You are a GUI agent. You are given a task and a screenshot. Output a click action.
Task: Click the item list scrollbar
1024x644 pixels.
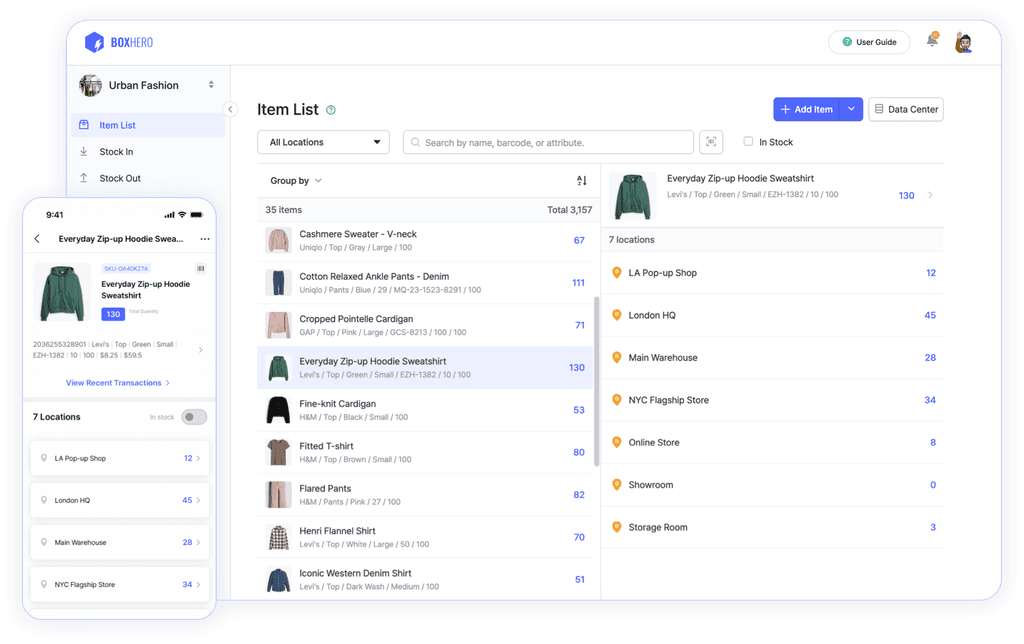coord(596,381)
